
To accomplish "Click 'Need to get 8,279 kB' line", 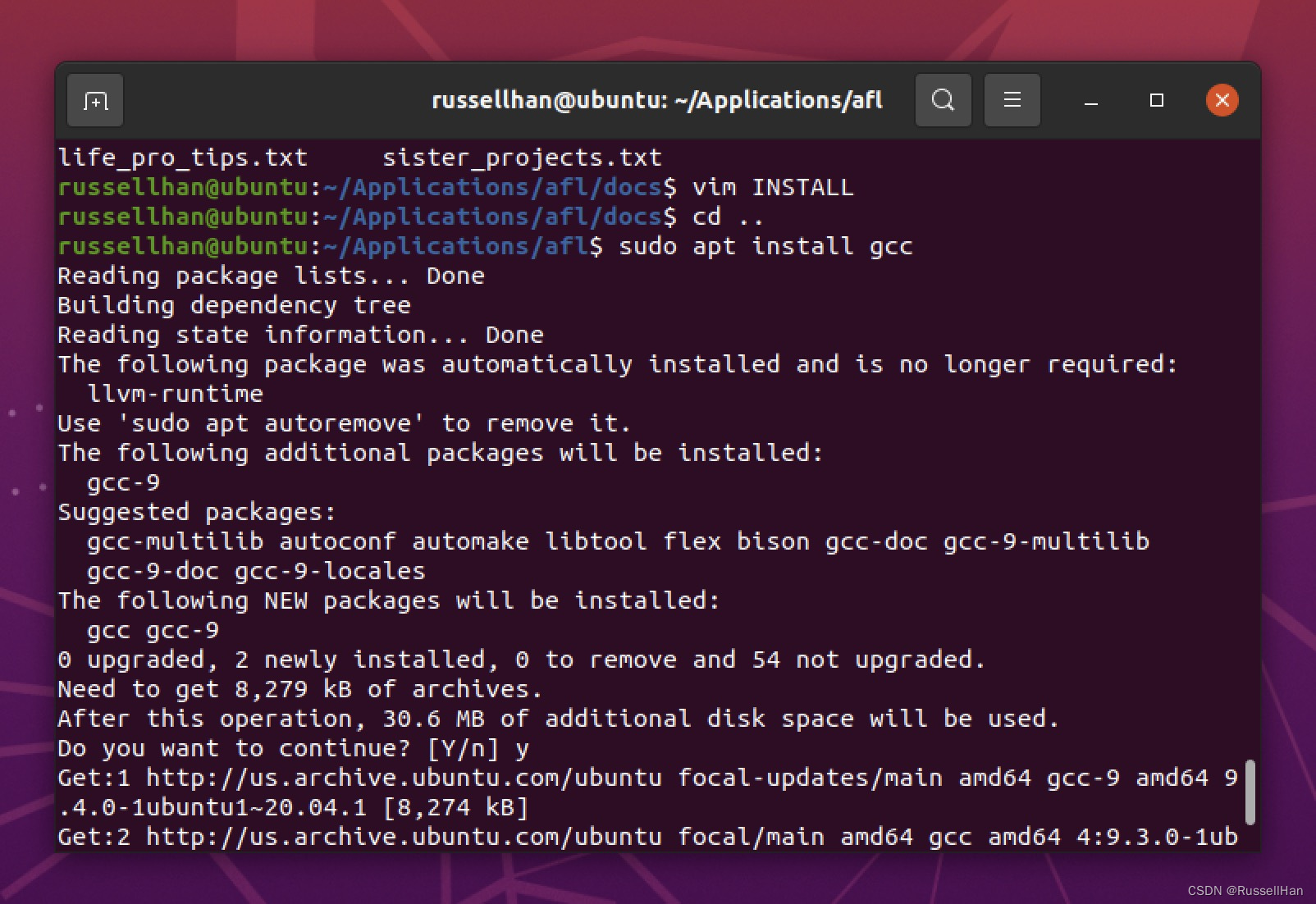I will point(299,689).
